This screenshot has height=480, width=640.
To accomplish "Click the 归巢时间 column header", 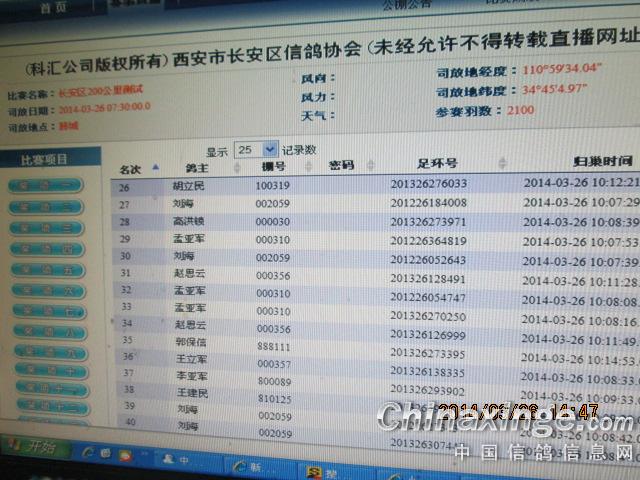I will [602, 160].
